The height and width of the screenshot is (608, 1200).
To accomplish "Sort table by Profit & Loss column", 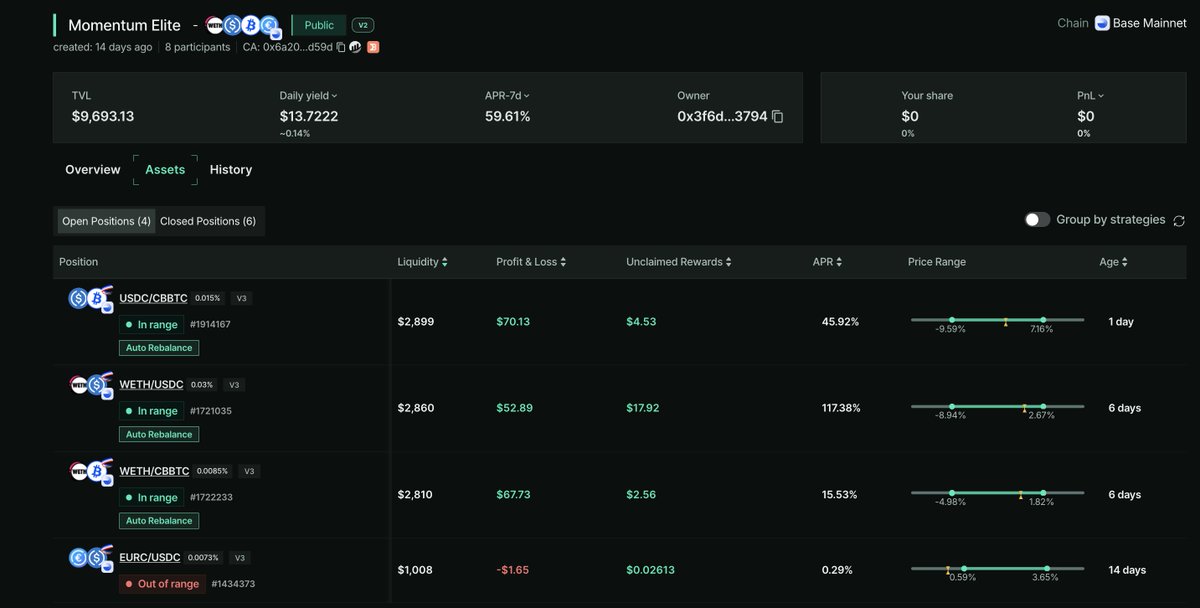I will [532, 262].
